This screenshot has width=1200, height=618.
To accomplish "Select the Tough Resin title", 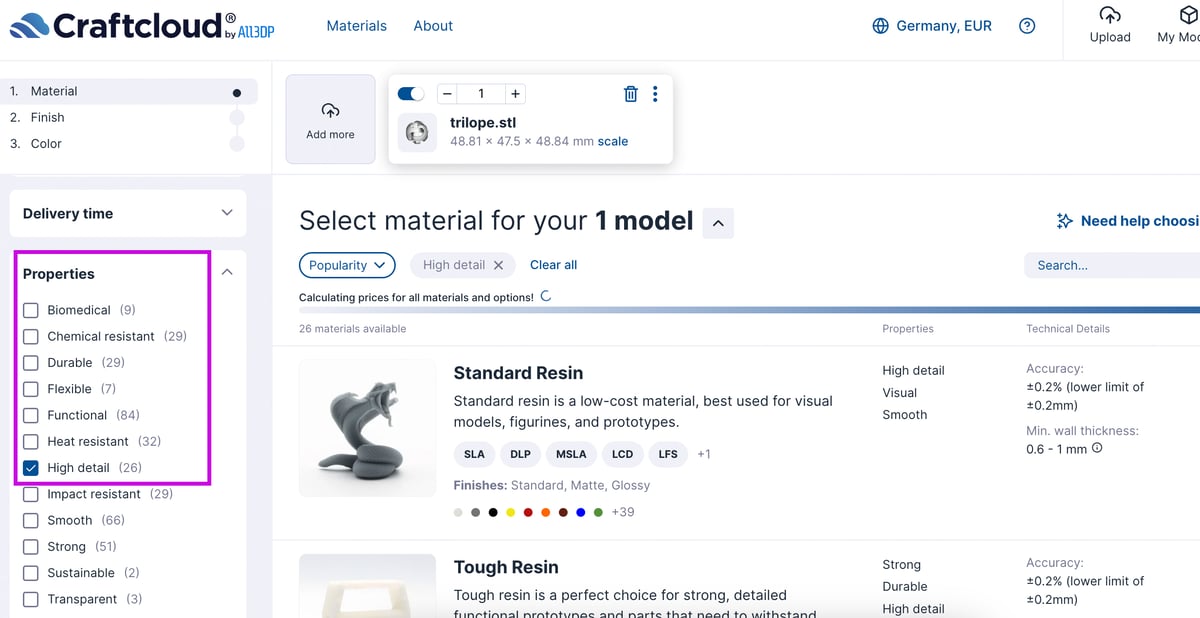I will (506, 567).
